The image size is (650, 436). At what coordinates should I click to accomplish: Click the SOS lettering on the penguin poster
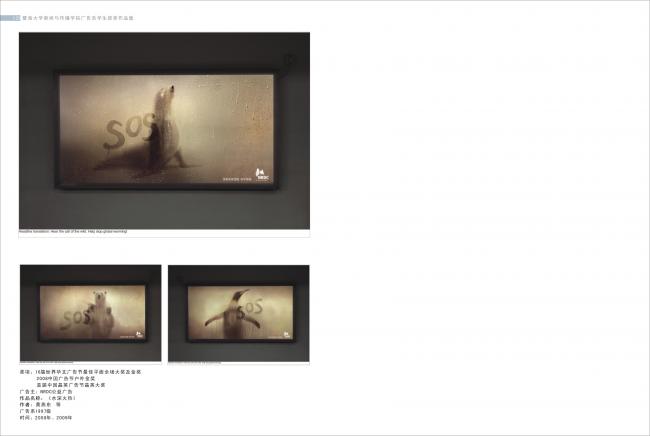click(x=250, y=310)
